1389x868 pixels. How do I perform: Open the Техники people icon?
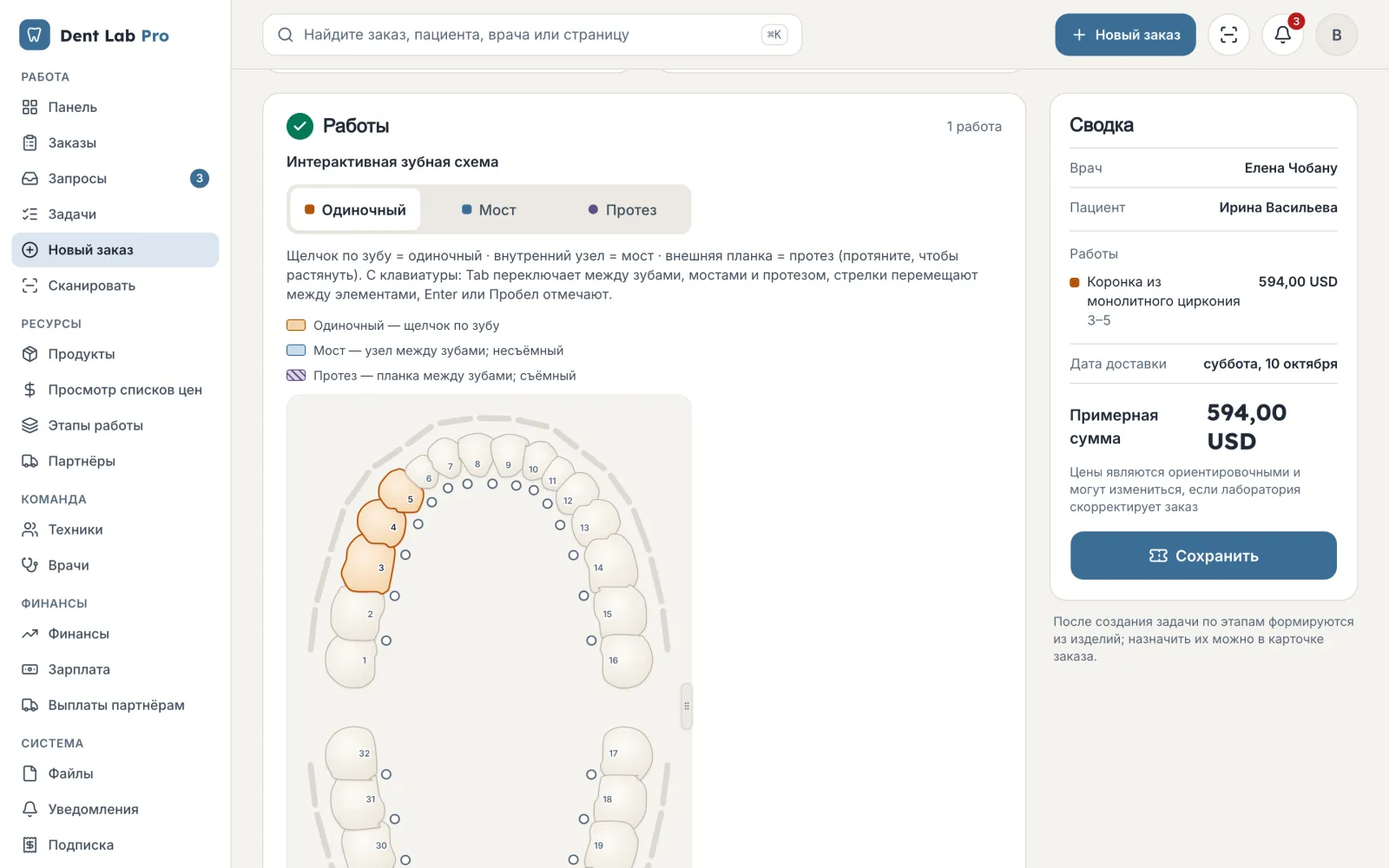30,529
